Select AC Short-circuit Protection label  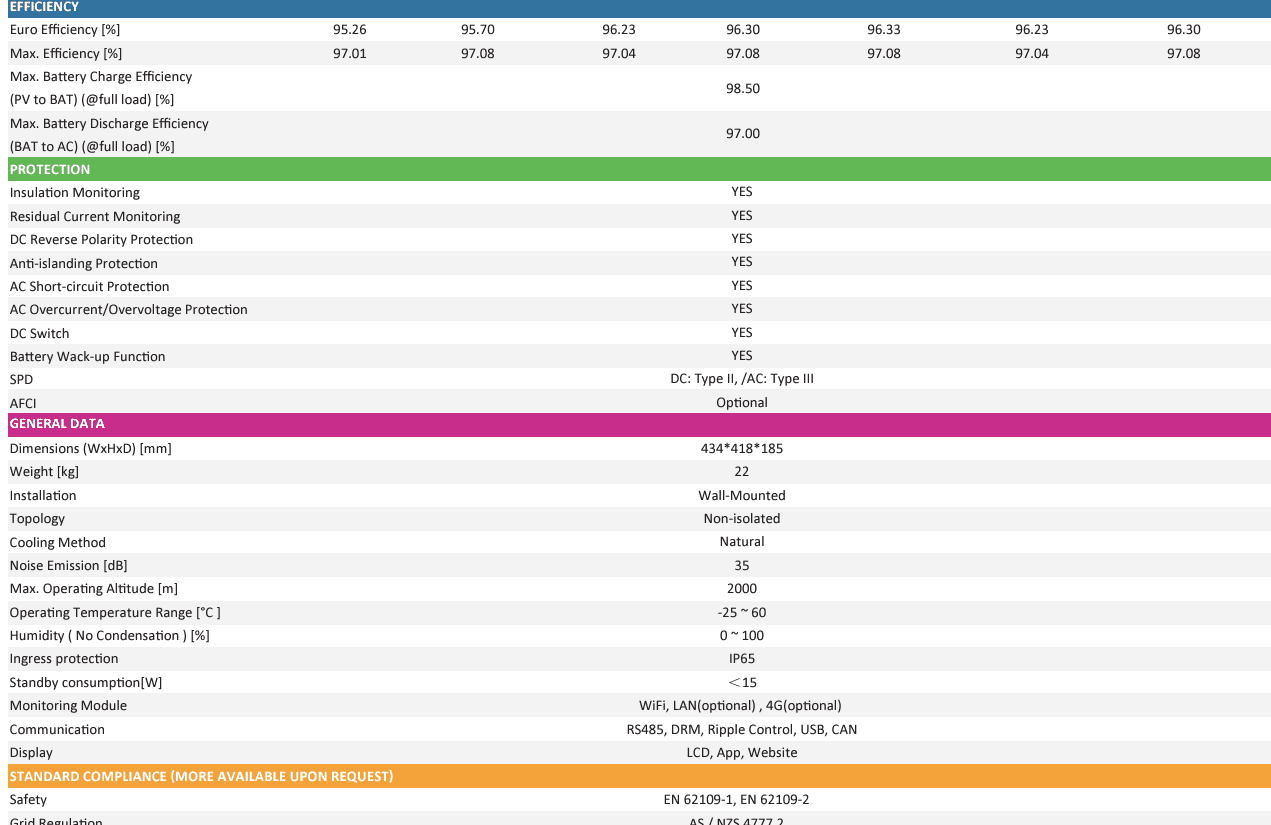pyautogui.click(x=90, y=286)
